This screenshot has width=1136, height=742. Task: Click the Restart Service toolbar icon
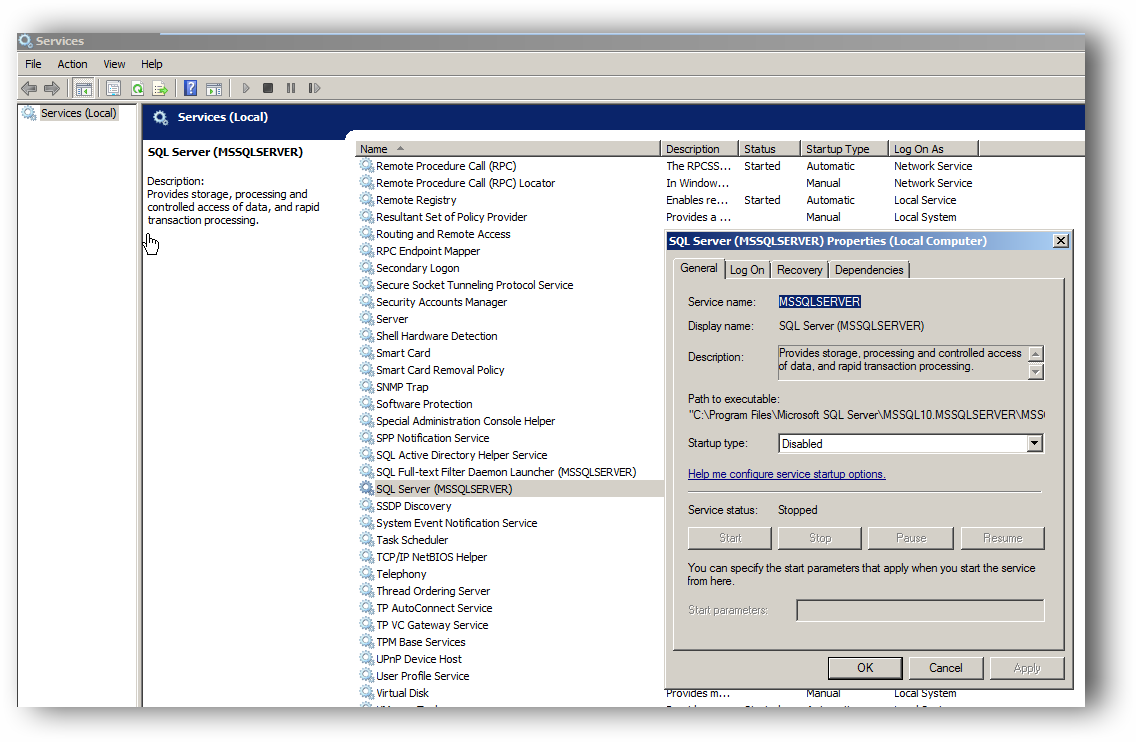point(314,88)
